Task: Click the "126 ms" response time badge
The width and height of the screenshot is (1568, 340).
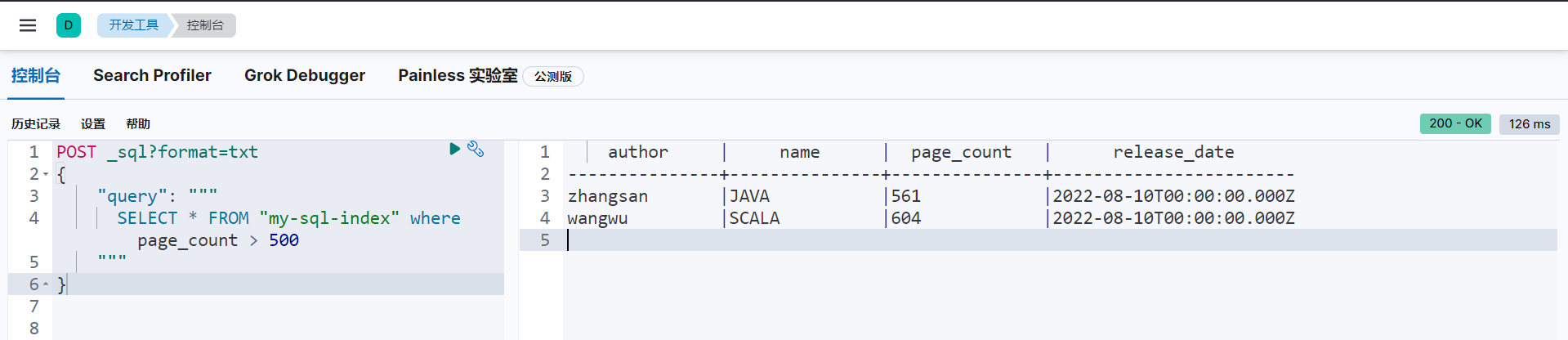Action: click(x=1530, y=124)
